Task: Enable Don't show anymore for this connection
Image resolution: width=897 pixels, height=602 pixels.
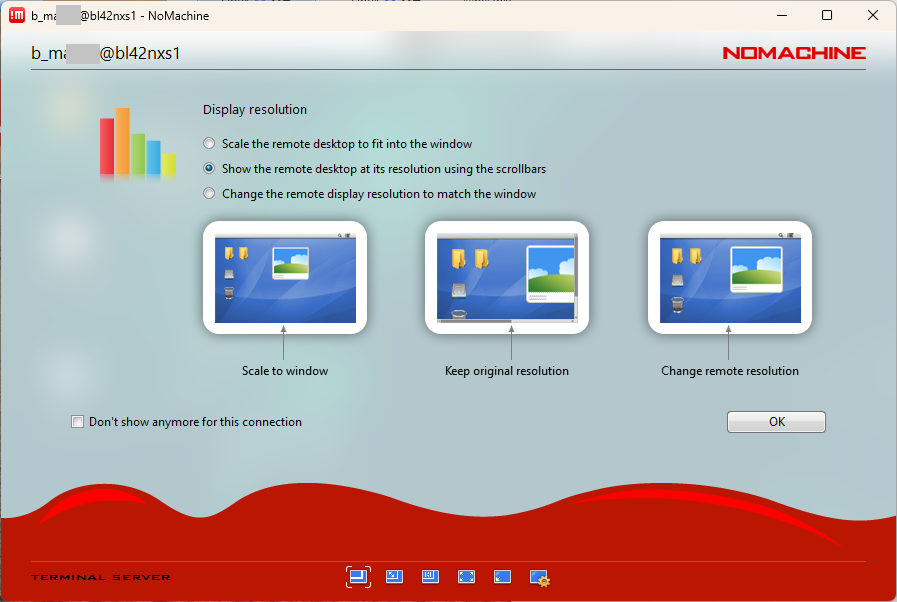Action: (x=78, y=422)
